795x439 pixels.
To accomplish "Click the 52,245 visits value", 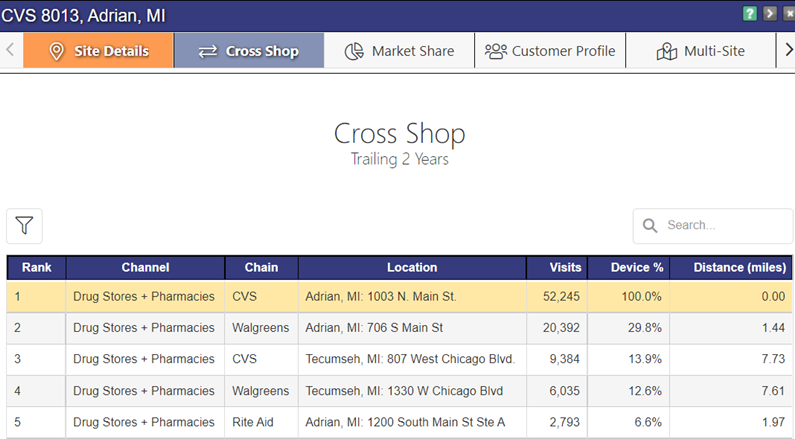I will pos(561,297).
